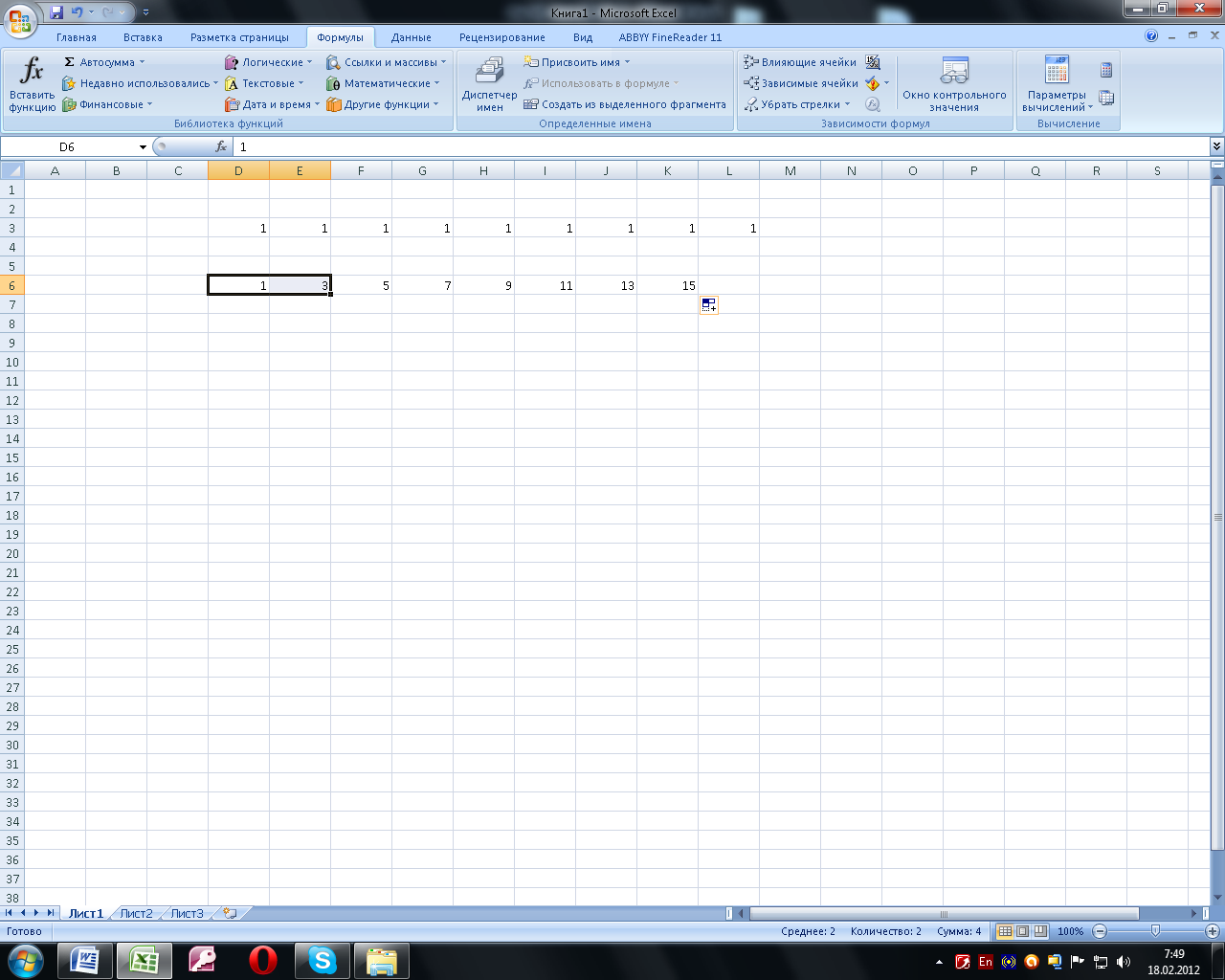This screenshot has height=980, width=1225.
Task: Switch to the Вставка tab
Action: pos(143,37)
